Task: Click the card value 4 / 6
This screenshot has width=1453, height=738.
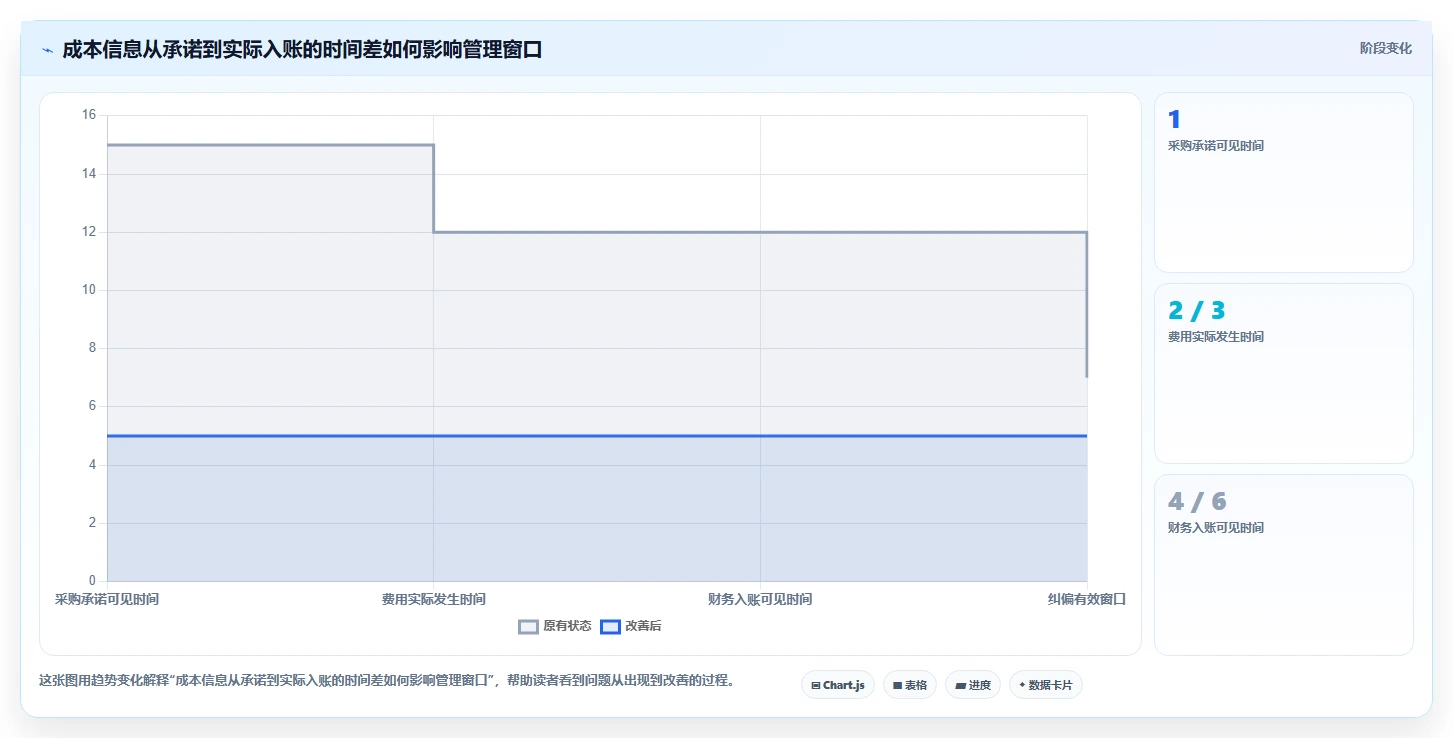Action: coord(1197,501)
